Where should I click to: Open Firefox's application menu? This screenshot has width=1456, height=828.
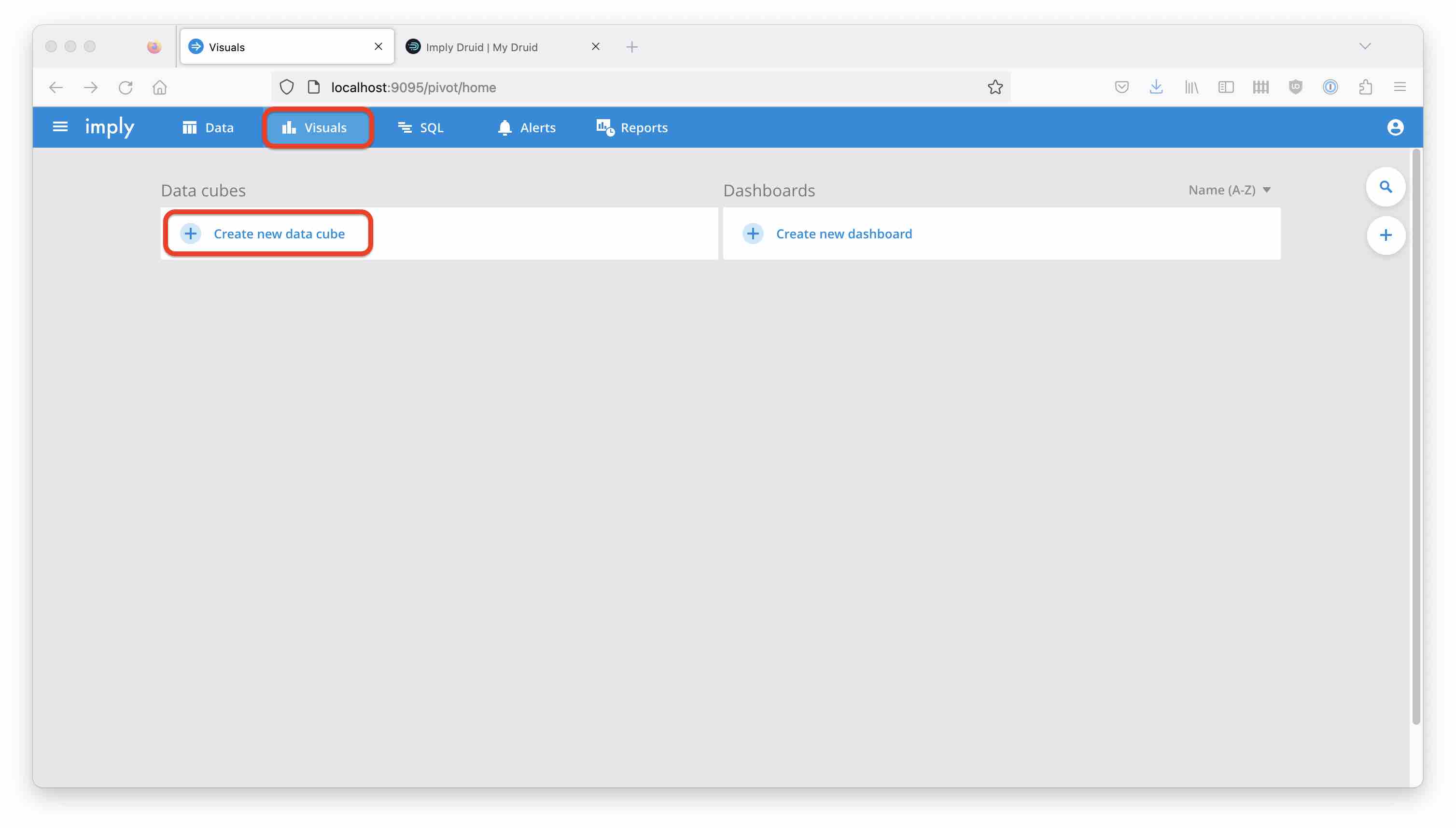[x=1400, y=87]
